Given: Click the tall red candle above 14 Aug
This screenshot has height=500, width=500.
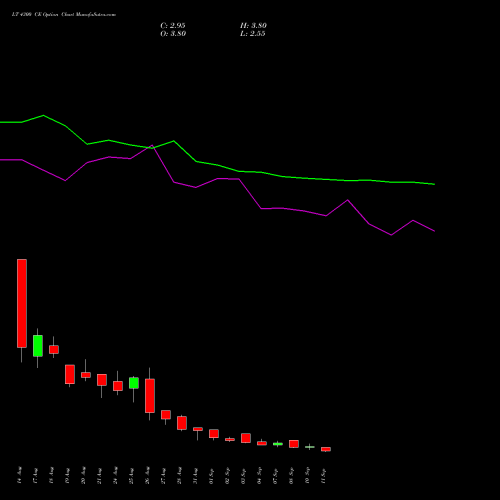Looking at the screenshot, I should tap(22, 303).
